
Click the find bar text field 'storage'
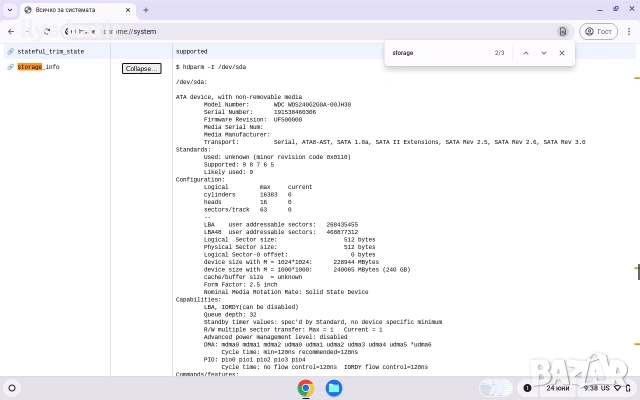point(439,53)
